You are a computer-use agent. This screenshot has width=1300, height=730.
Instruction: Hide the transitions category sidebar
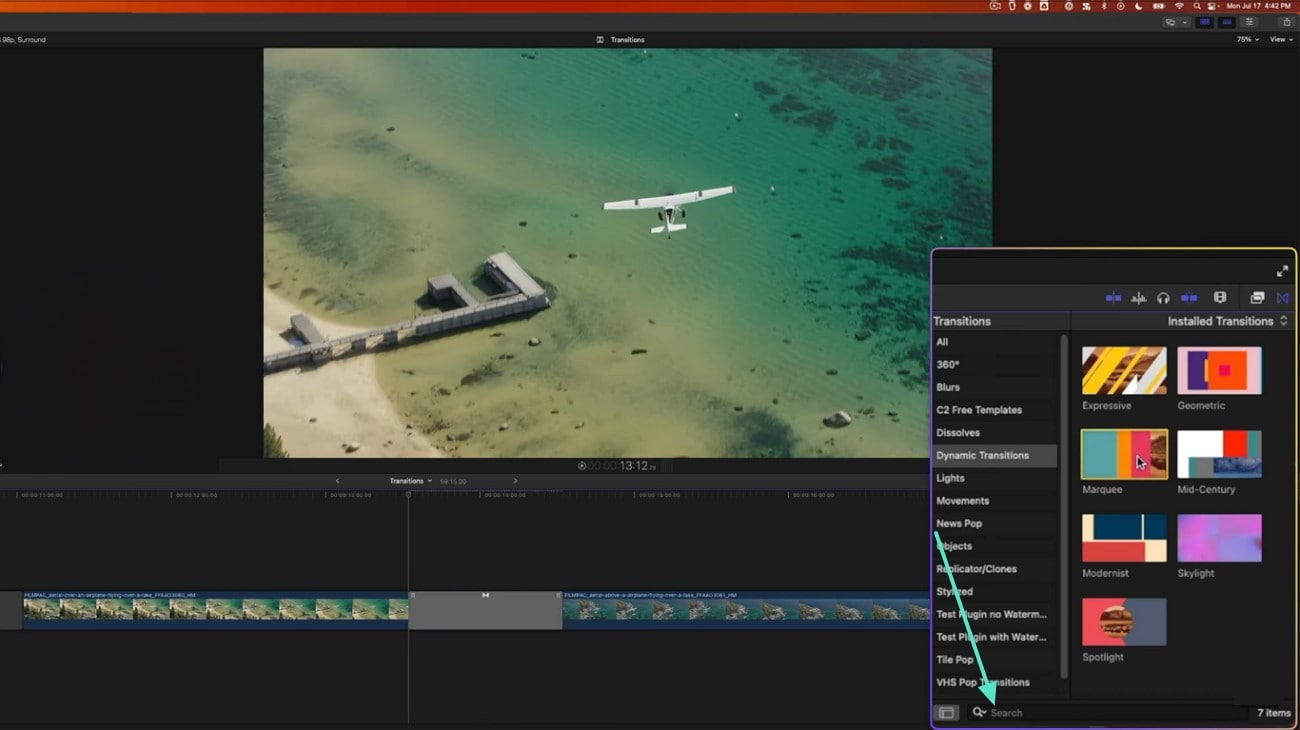946,713
